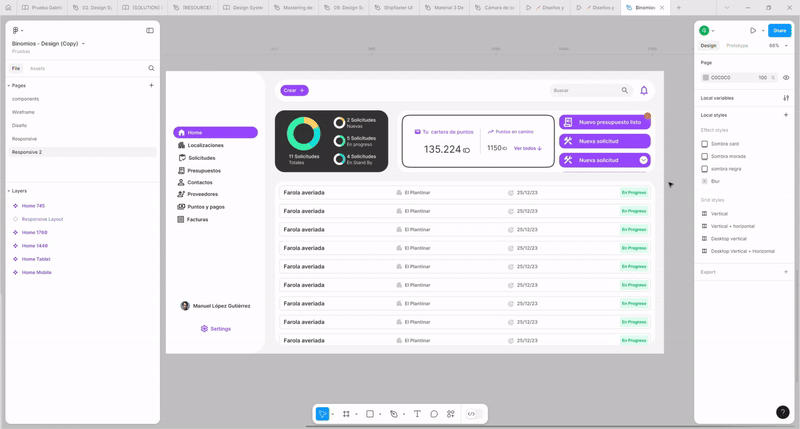Open the zoom percentage dropdown

[x=778, y=46]
